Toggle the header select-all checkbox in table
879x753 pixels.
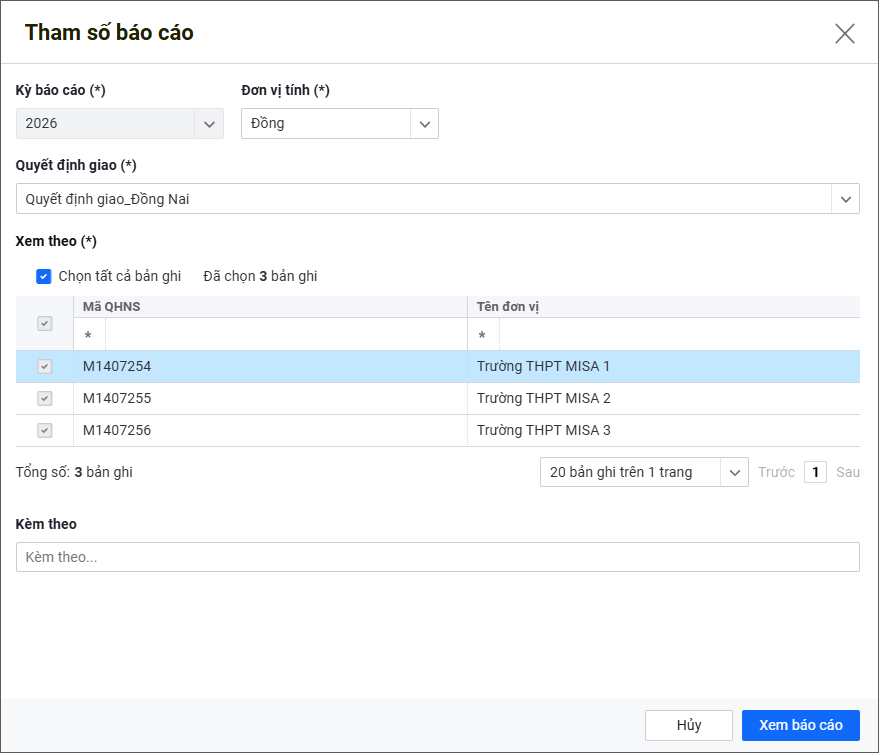(44, 323)
